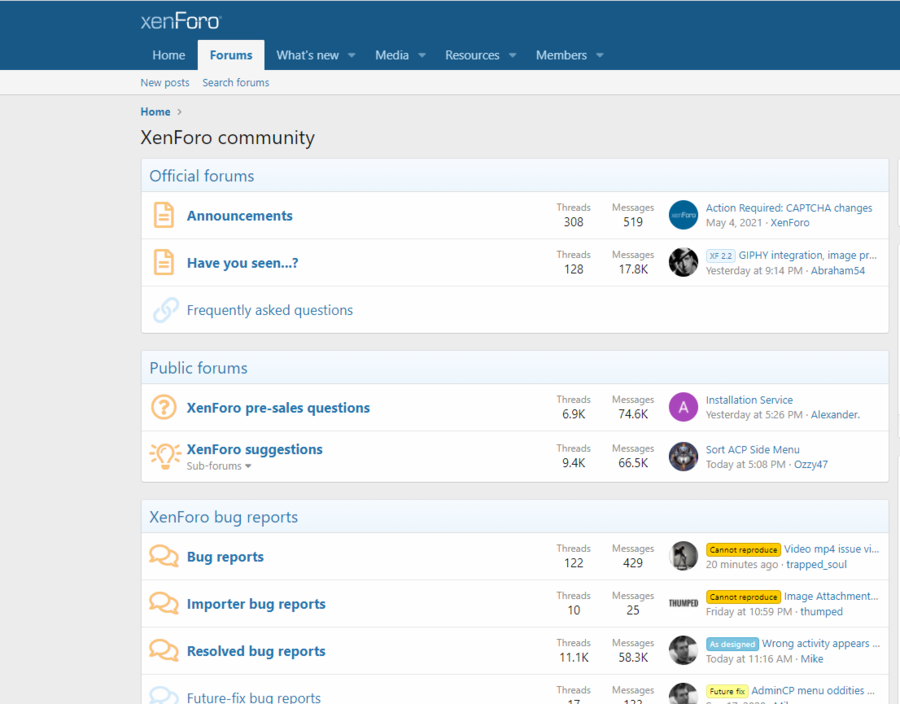This screenshot has width=900, height=704.
Task: Open trapped_soul's avatar in the Bug reports row
Action: tap(683, 556)
